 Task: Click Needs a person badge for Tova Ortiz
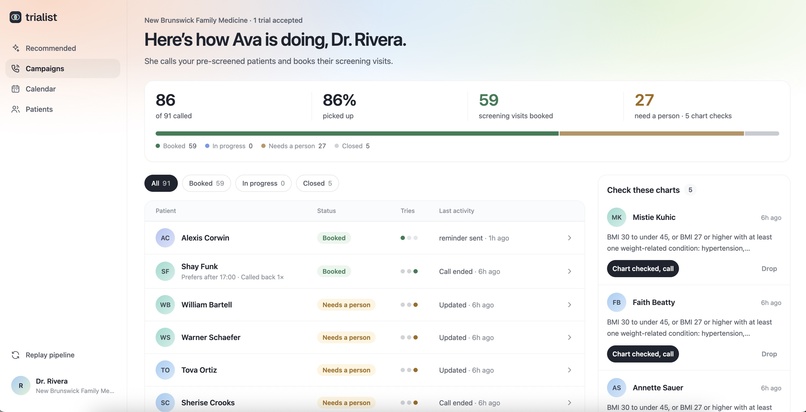(346, 370)
